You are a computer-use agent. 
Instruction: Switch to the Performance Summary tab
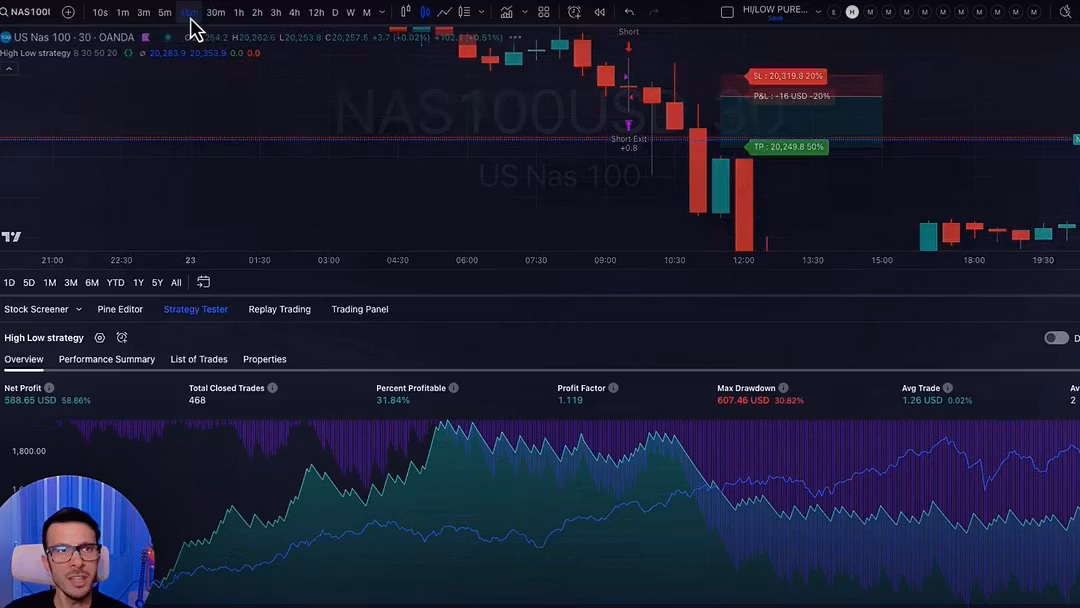click(x=107, y=359)
